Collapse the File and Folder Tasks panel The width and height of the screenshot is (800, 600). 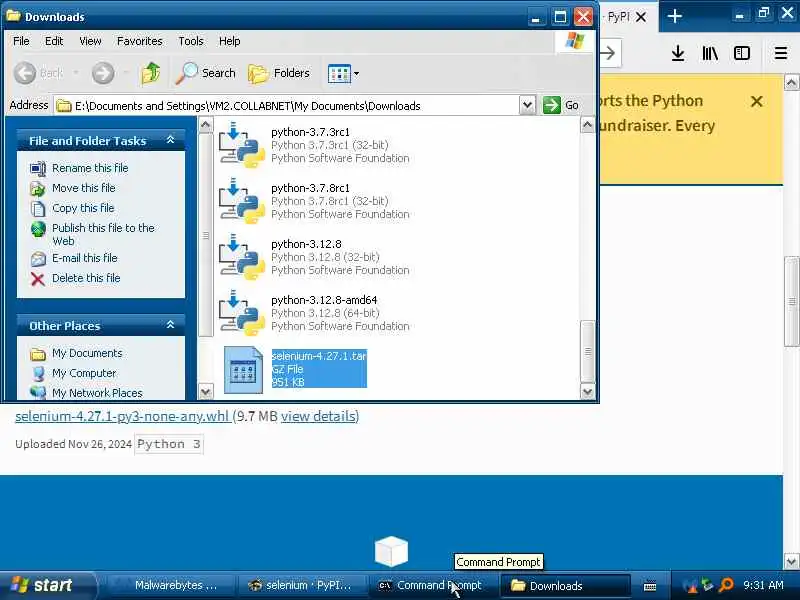[x=170, y=140]
